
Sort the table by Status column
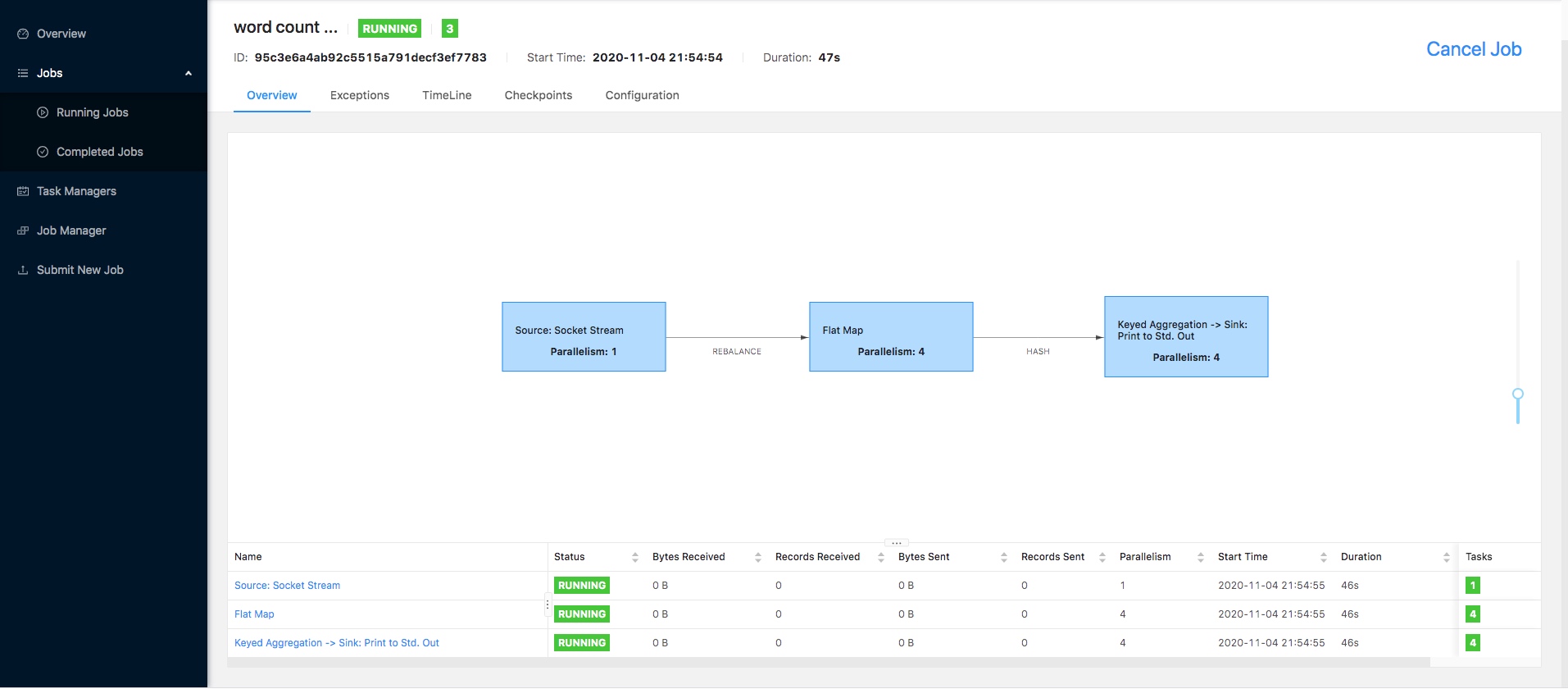pos(635,557)
